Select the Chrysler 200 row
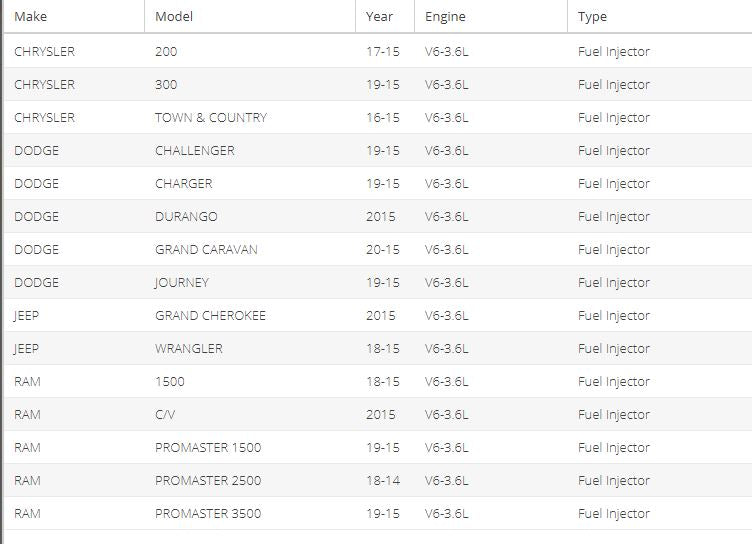 tap(378, 51)
